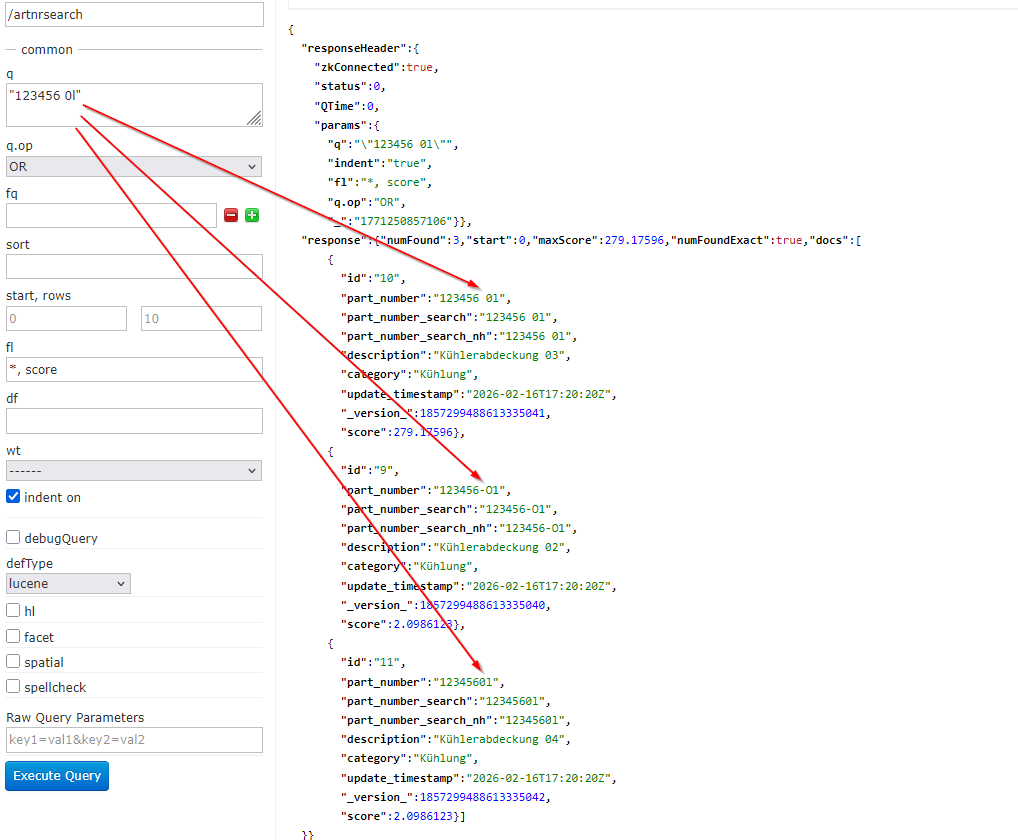The width and height of the screenshot is (1018, 840).
Task: Click the rows field containing 10
Action: pyautogui.click(x=201, y=317)
